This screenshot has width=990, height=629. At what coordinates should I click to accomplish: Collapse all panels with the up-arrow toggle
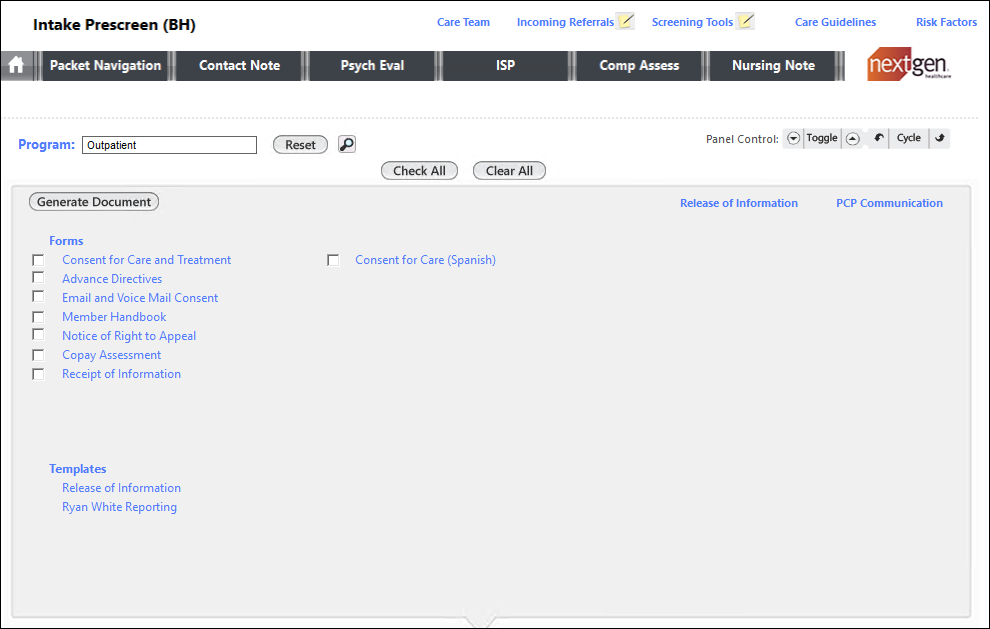pyautogui.click(x=852, y=139)
